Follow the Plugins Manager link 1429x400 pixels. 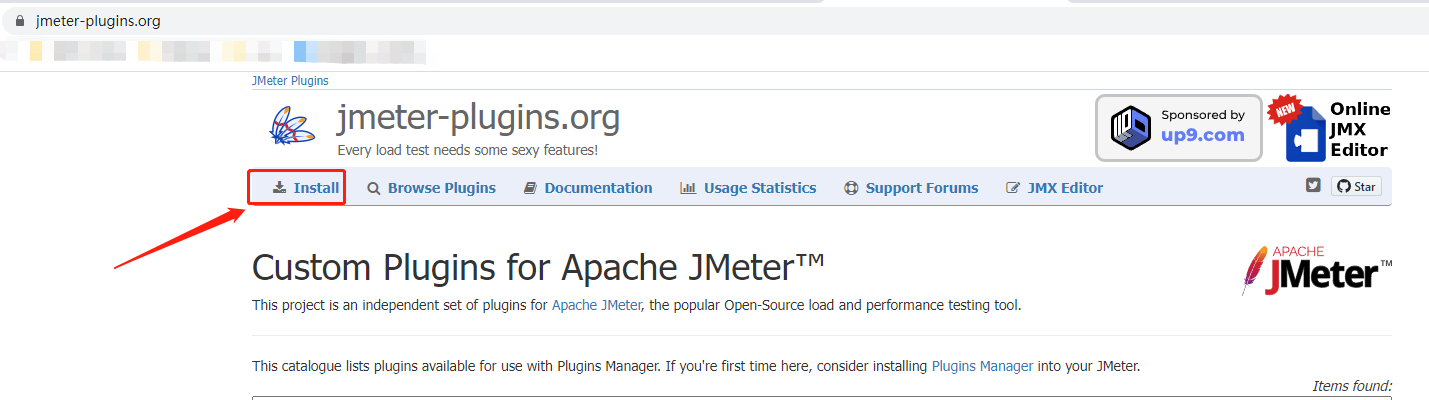(x=982, y=366)
